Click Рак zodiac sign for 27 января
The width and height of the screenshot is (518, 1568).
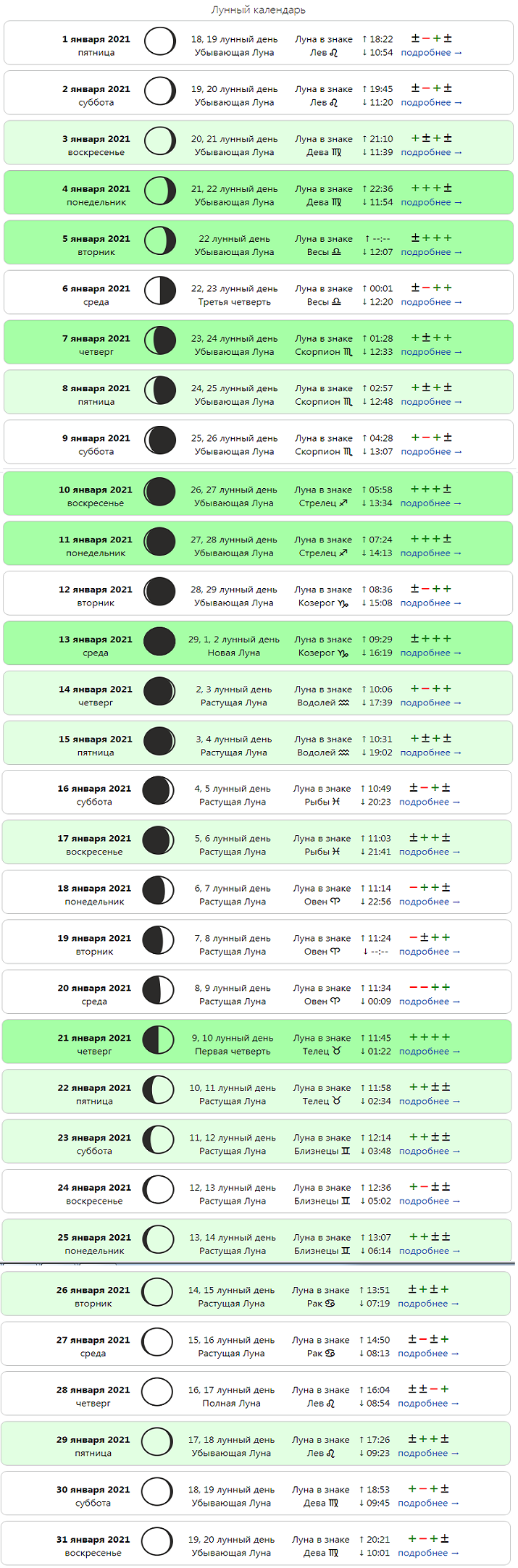coord(321,1354)
